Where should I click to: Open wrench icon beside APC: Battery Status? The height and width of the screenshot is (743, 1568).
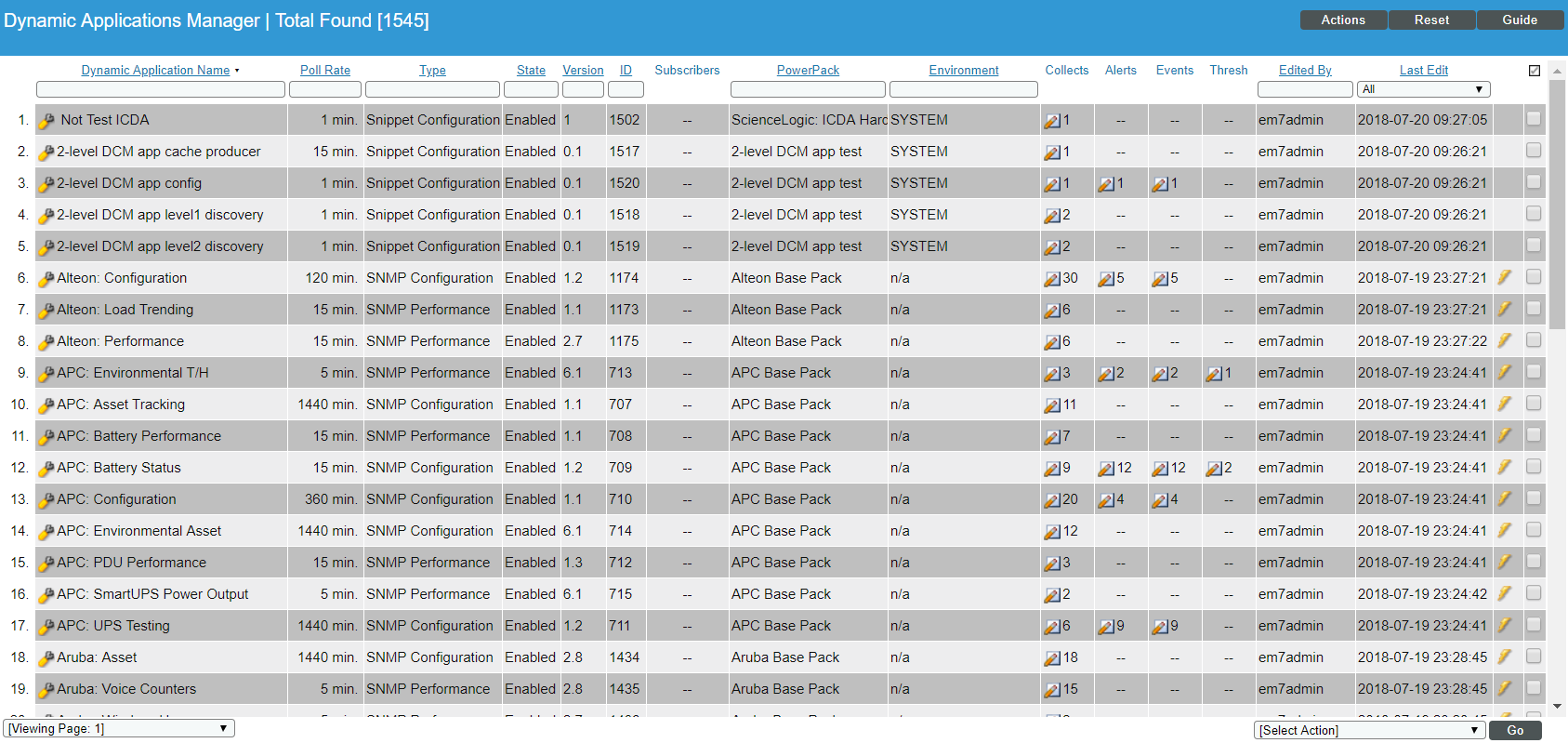pos(46,469)
